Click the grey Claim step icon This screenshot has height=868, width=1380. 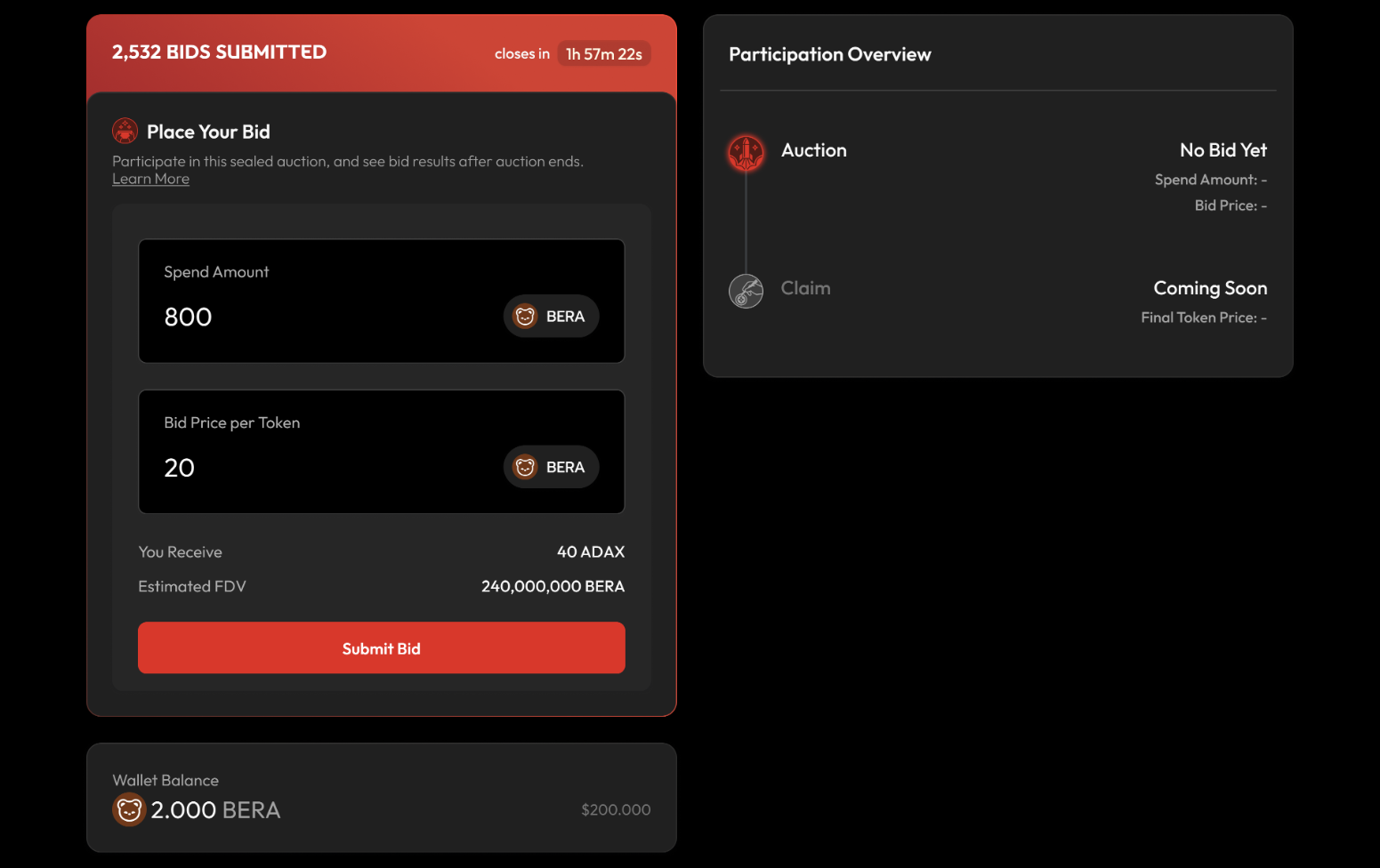(746, 291)
